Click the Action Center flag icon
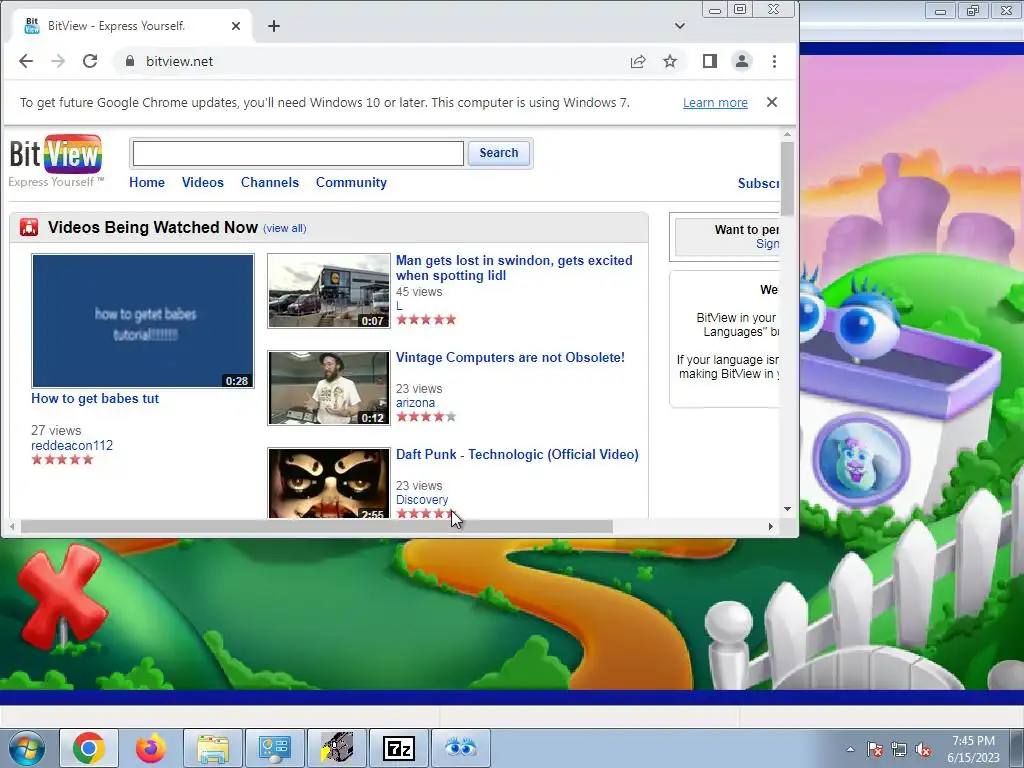This screenshot has width=1024, height=768. click(874, 750)
